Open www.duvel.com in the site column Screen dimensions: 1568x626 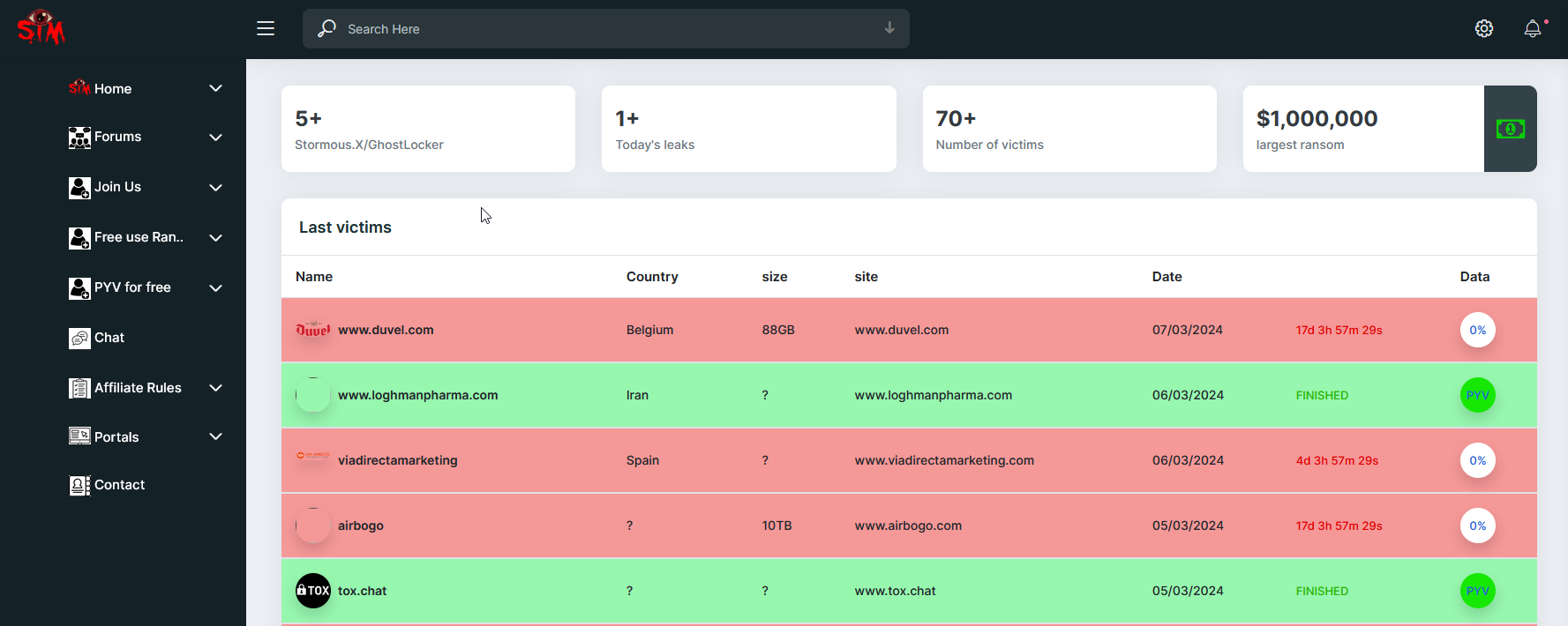902,330
